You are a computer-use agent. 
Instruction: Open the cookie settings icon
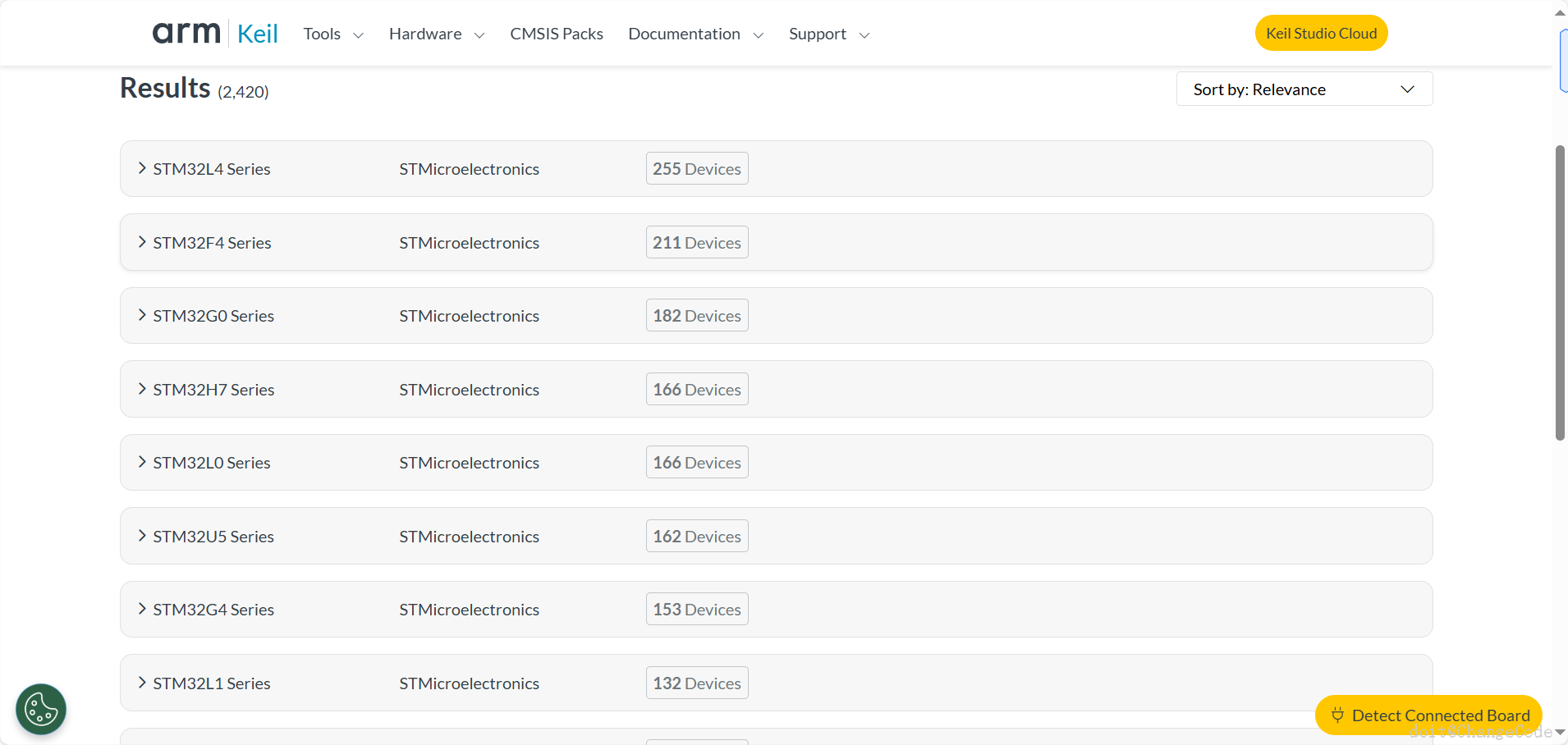41,709
